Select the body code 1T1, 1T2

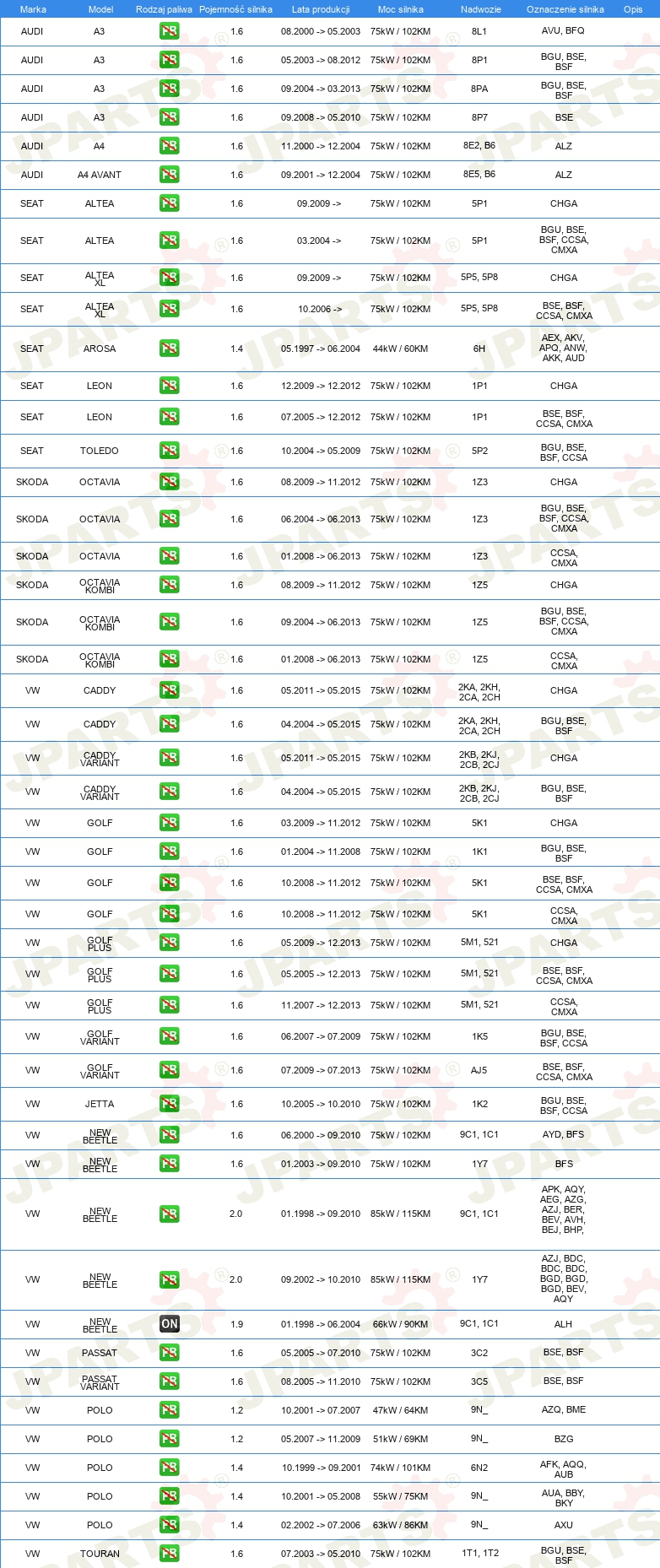click(479, 1553)
